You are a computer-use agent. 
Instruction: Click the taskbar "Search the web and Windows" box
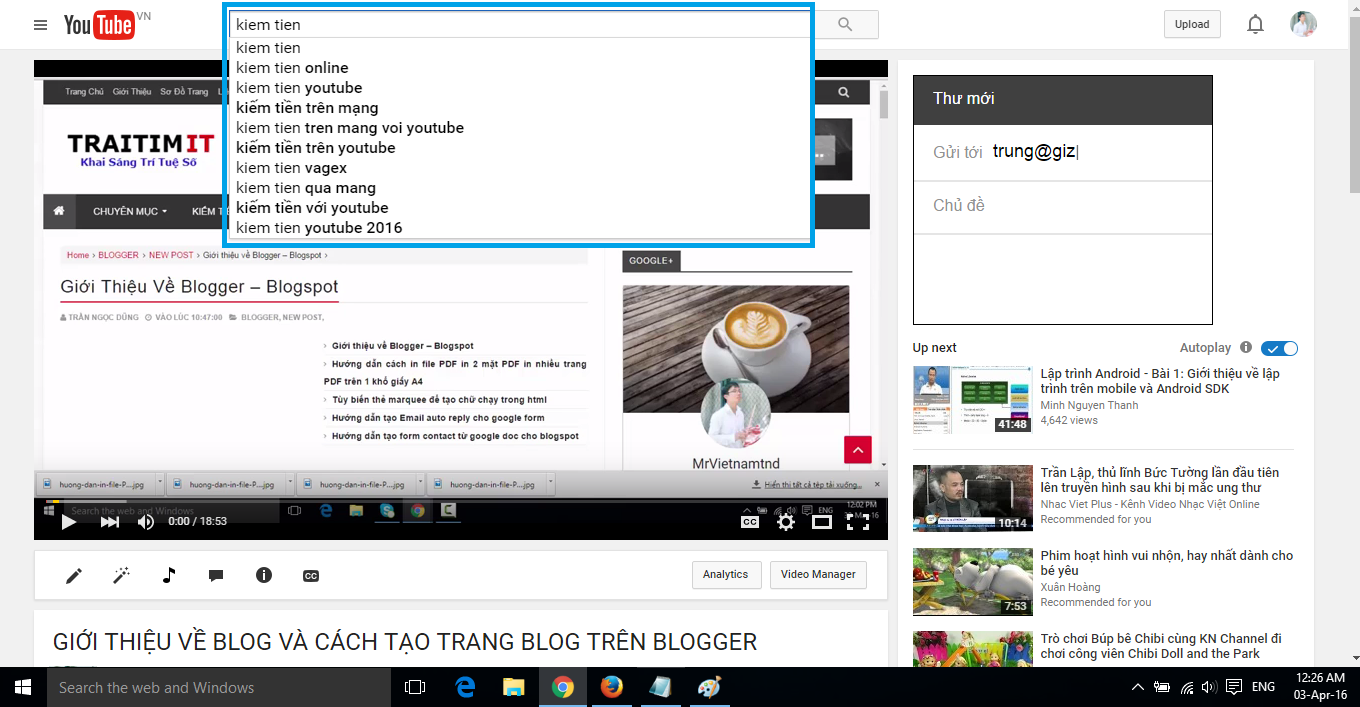[x=219, y=687]
